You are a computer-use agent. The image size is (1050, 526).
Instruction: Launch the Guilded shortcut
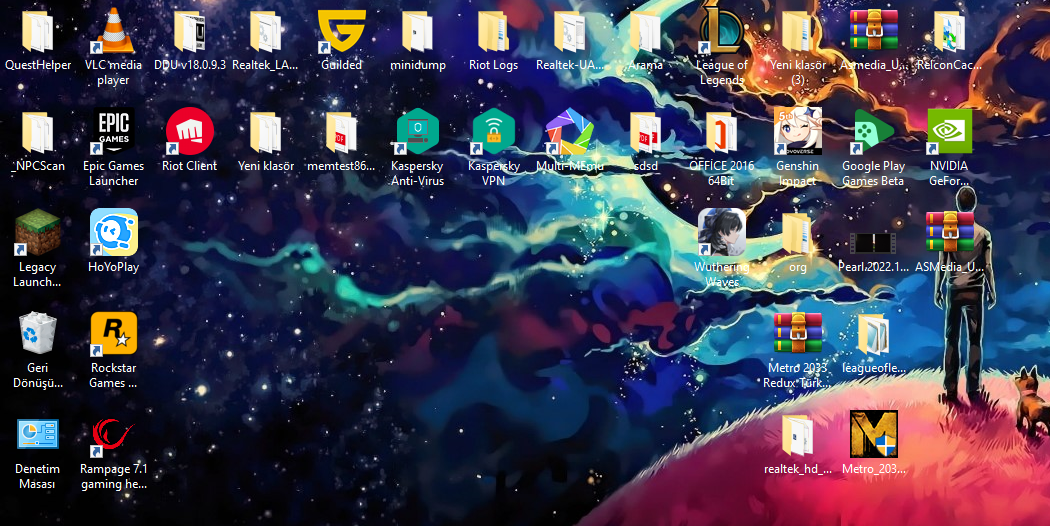pyautogui.click(x=342, y=31)
